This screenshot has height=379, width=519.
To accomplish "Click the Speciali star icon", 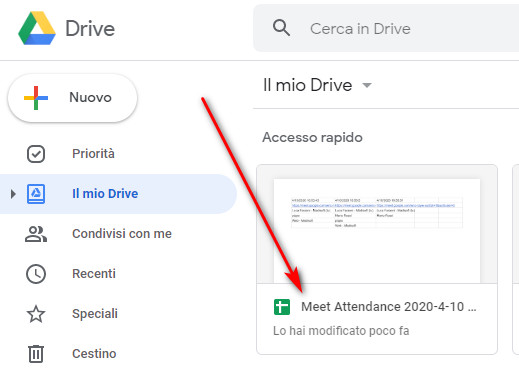I will [x=36, y=314].
